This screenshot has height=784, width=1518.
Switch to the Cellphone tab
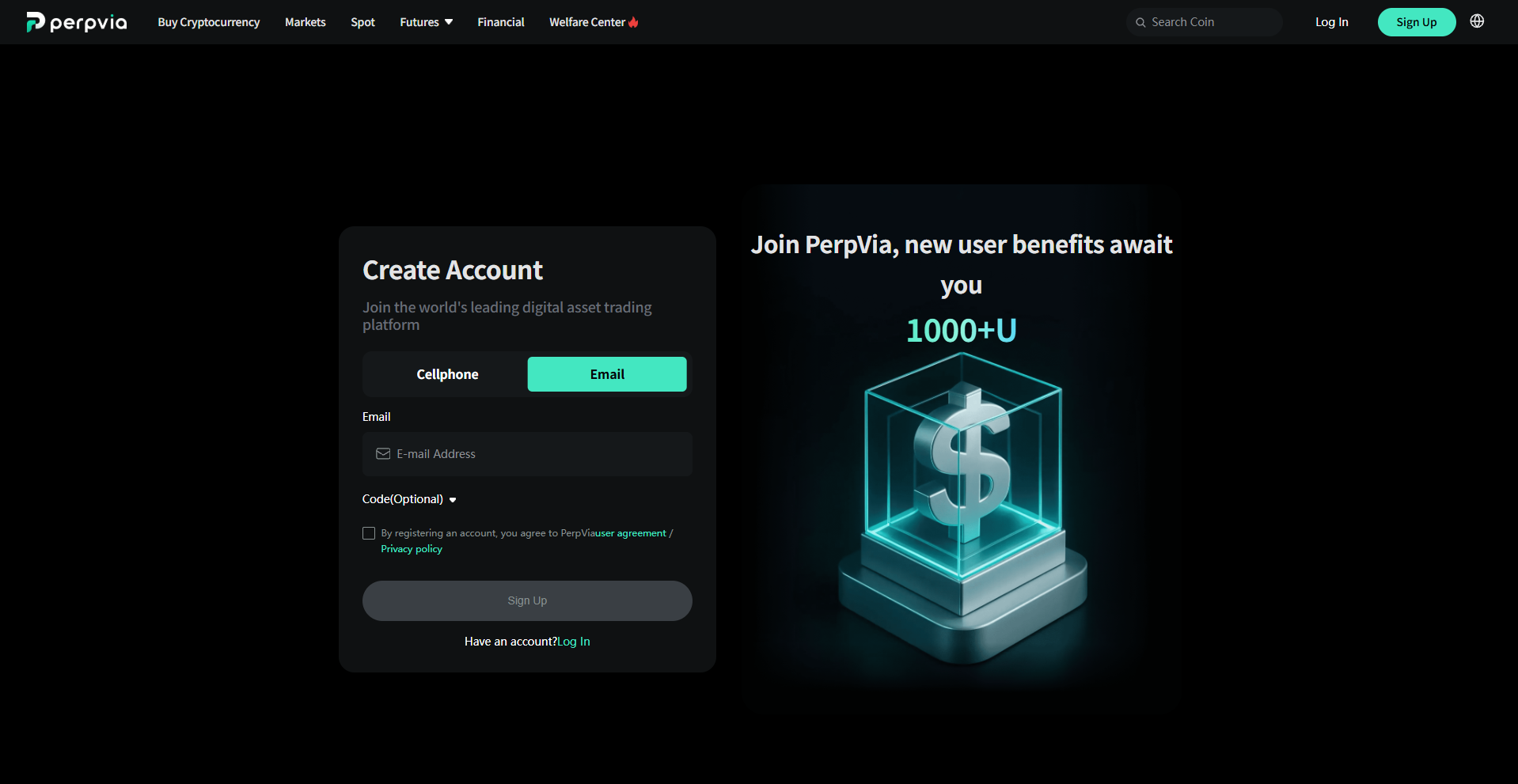pyautogui.click(x=447, y=374)
